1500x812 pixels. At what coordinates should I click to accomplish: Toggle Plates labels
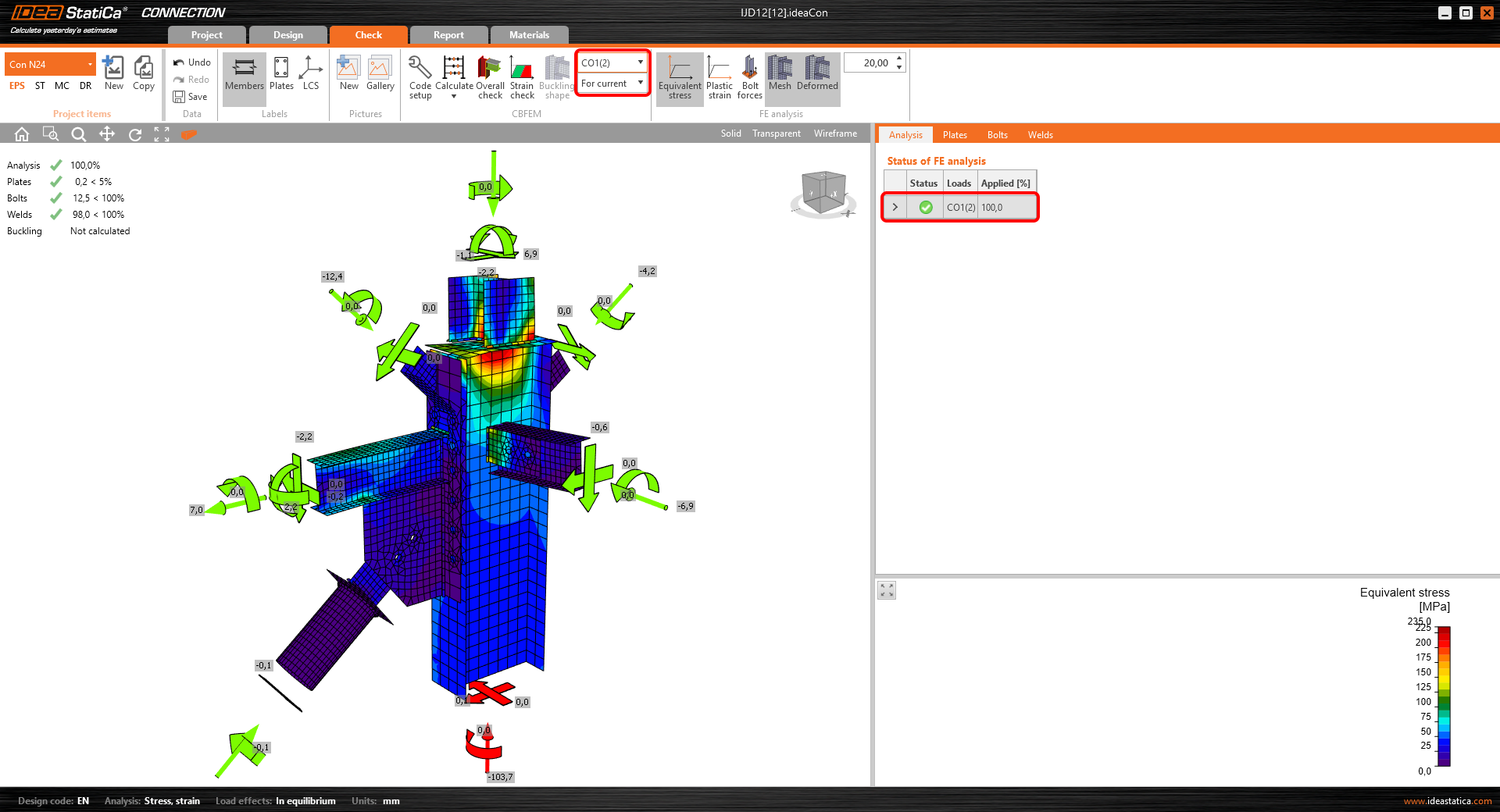click(281, 73)
